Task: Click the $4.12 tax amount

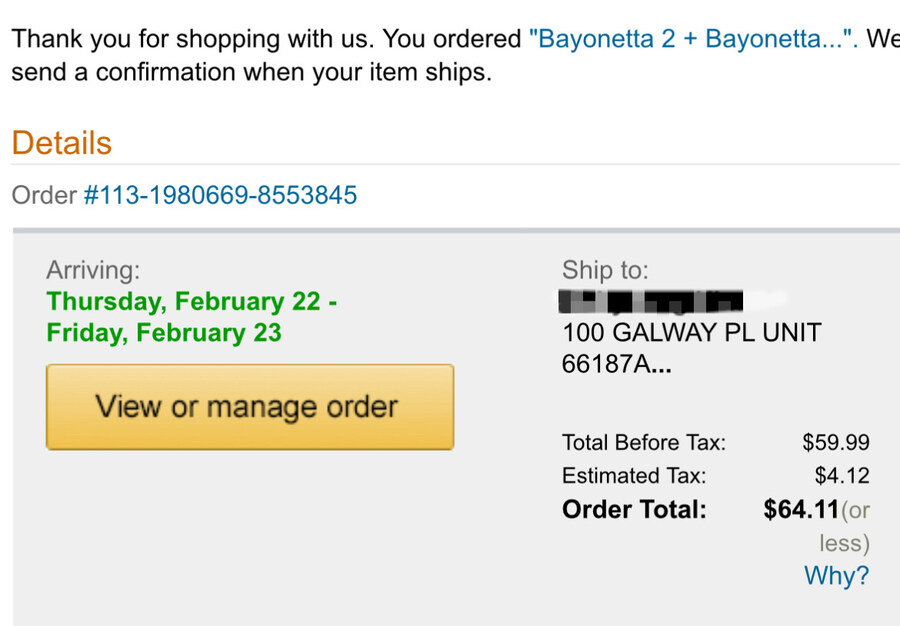Action: [x=842, y=476]
